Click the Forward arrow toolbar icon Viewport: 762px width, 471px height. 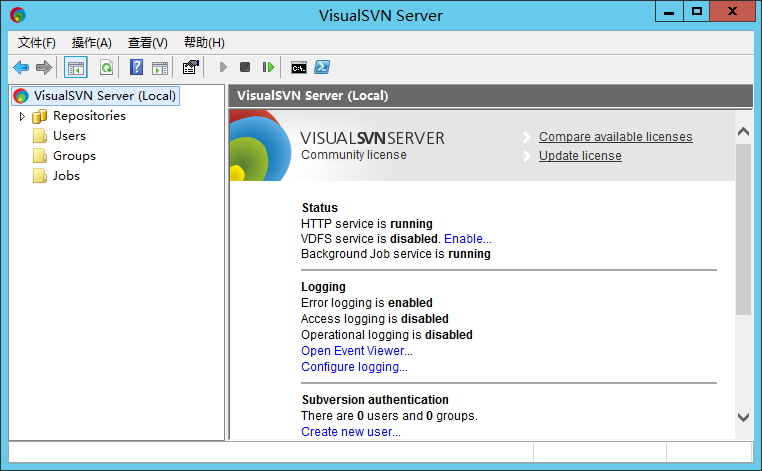pyautogui.click(x=44, y=67)
